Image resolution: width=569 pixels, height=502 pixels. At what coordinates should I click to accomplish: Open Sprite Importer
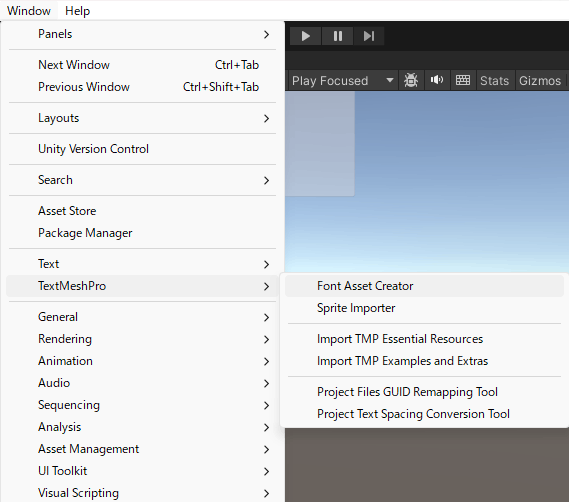coord(424,308)
